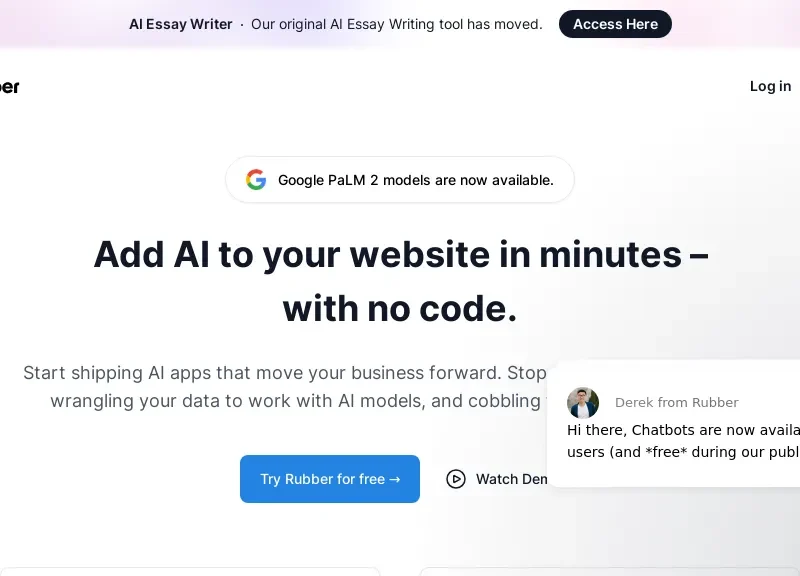This screenshot has width=800, height=576.
Task: Click the "Derek from Rubber" sender name
Action: (676, 403)
